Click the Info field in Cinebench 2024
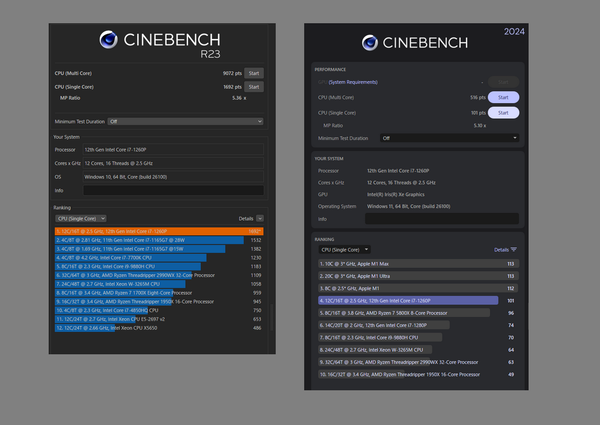Screen dimensions: 600x425 coord(443,218)
